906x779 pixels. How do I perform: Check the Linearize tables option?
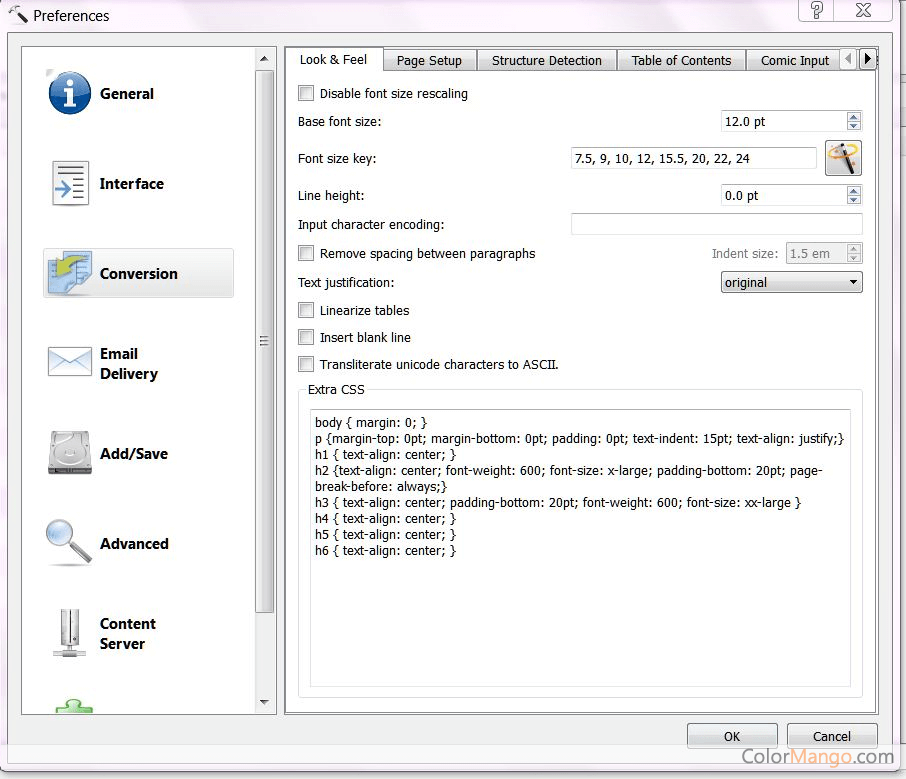point(306,310)
